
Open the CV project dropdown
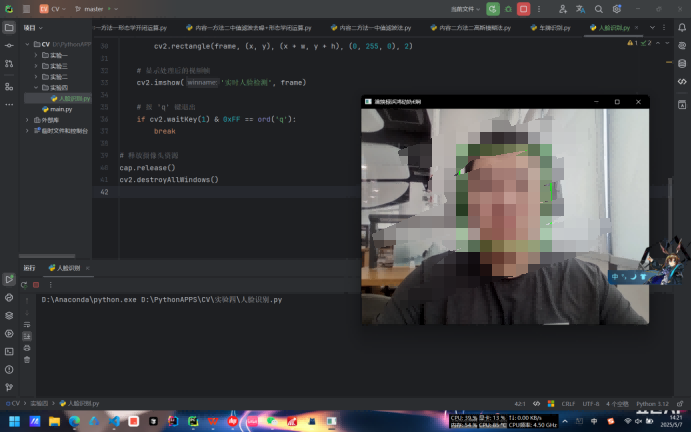pyautogui.click(x=53, y=9)
